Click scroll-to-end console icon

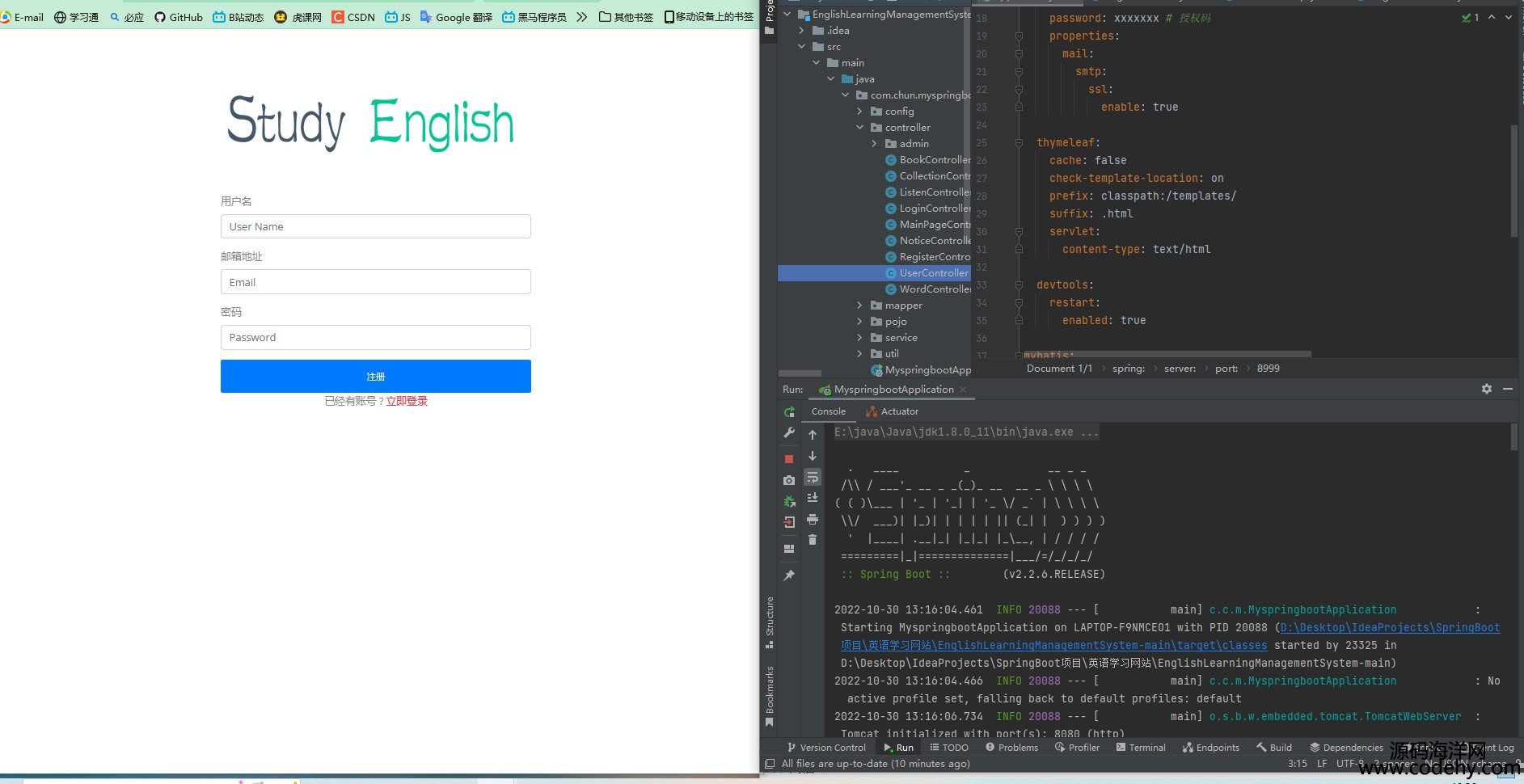pos(813,498)
